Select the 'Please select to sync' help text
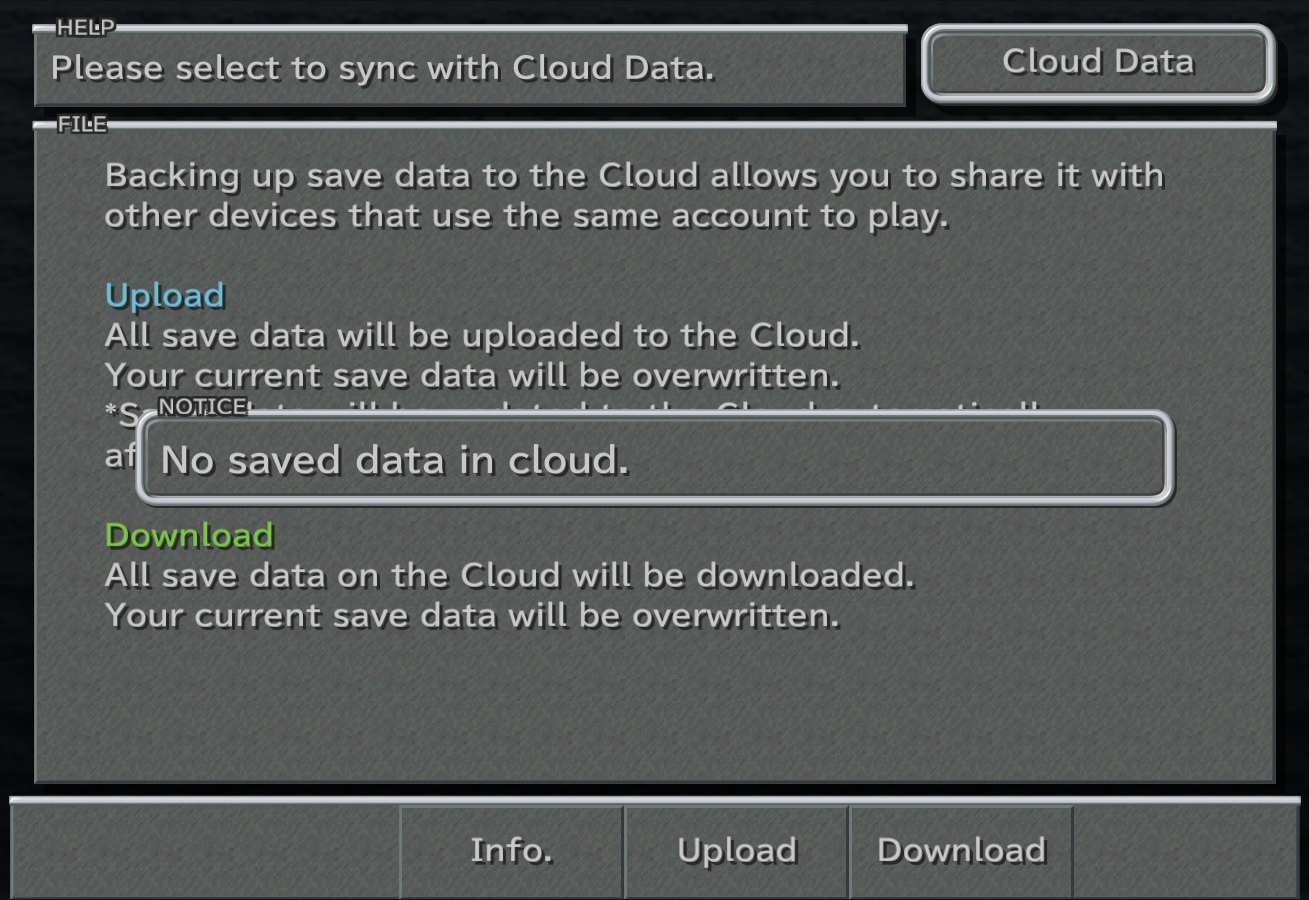 [x=383, y=68]
